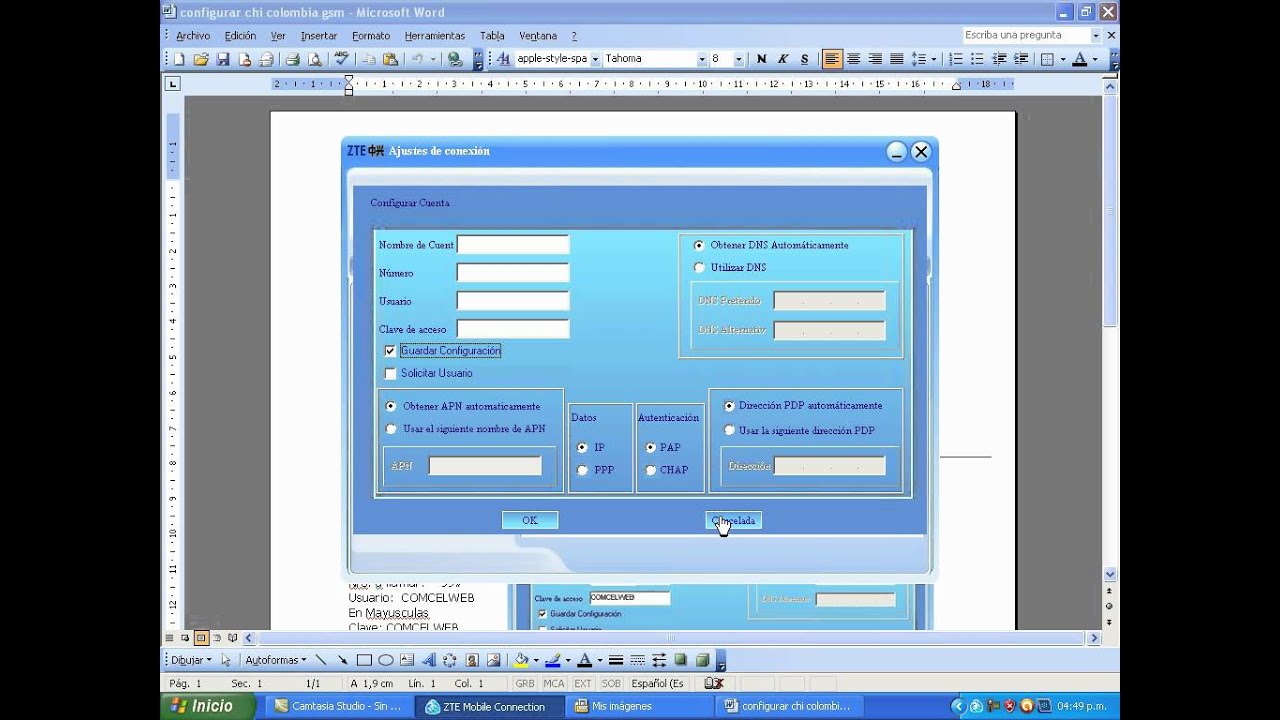The image size is (1280, 720).
Task: Click the Cancelada button
Action: 733,520
